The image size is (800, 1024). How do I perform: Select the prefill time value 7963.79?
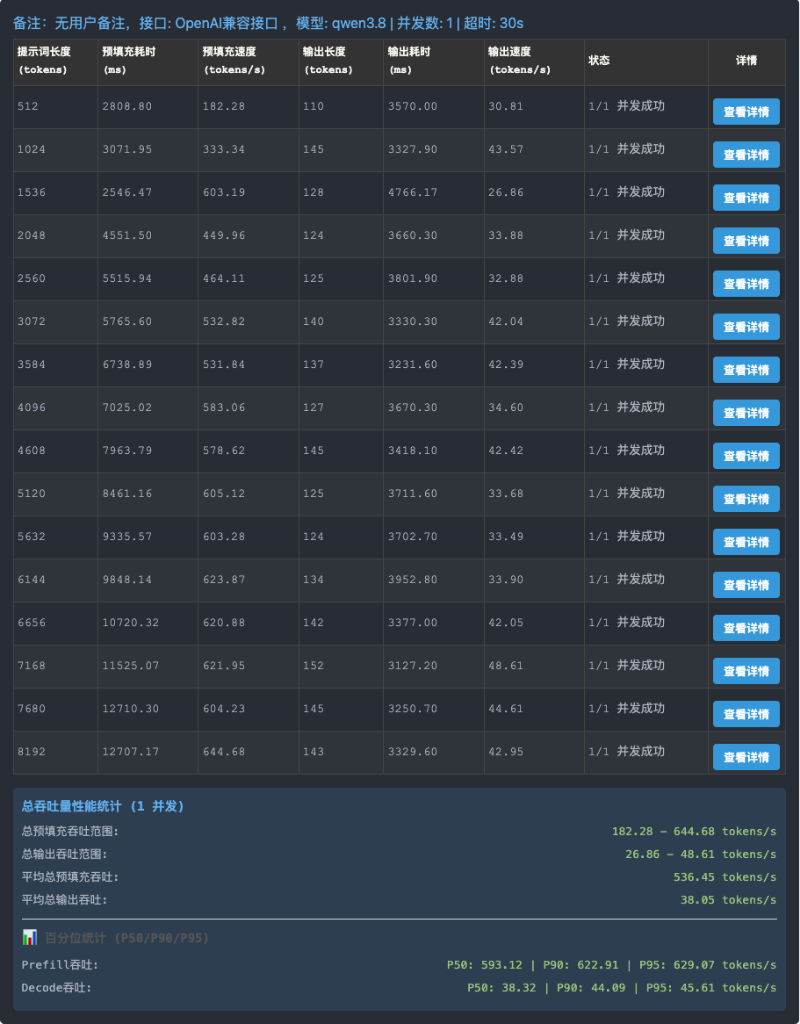(x=127, y=451)
